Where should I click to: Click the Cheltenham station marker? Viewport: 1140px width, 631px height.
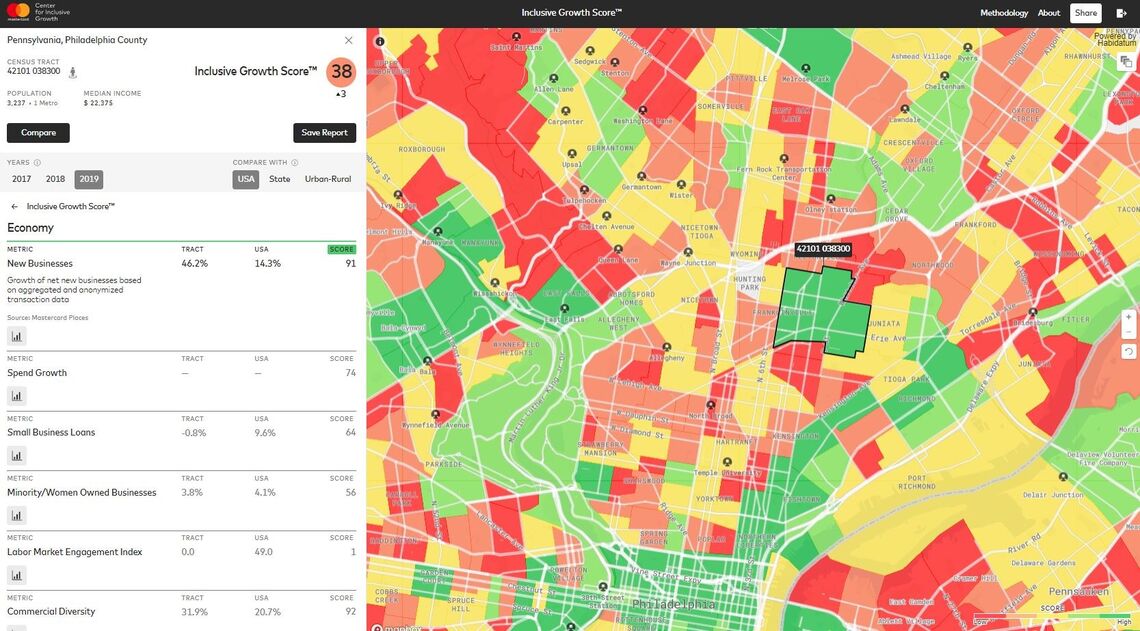pyautogui.click(x=944, y=76)
